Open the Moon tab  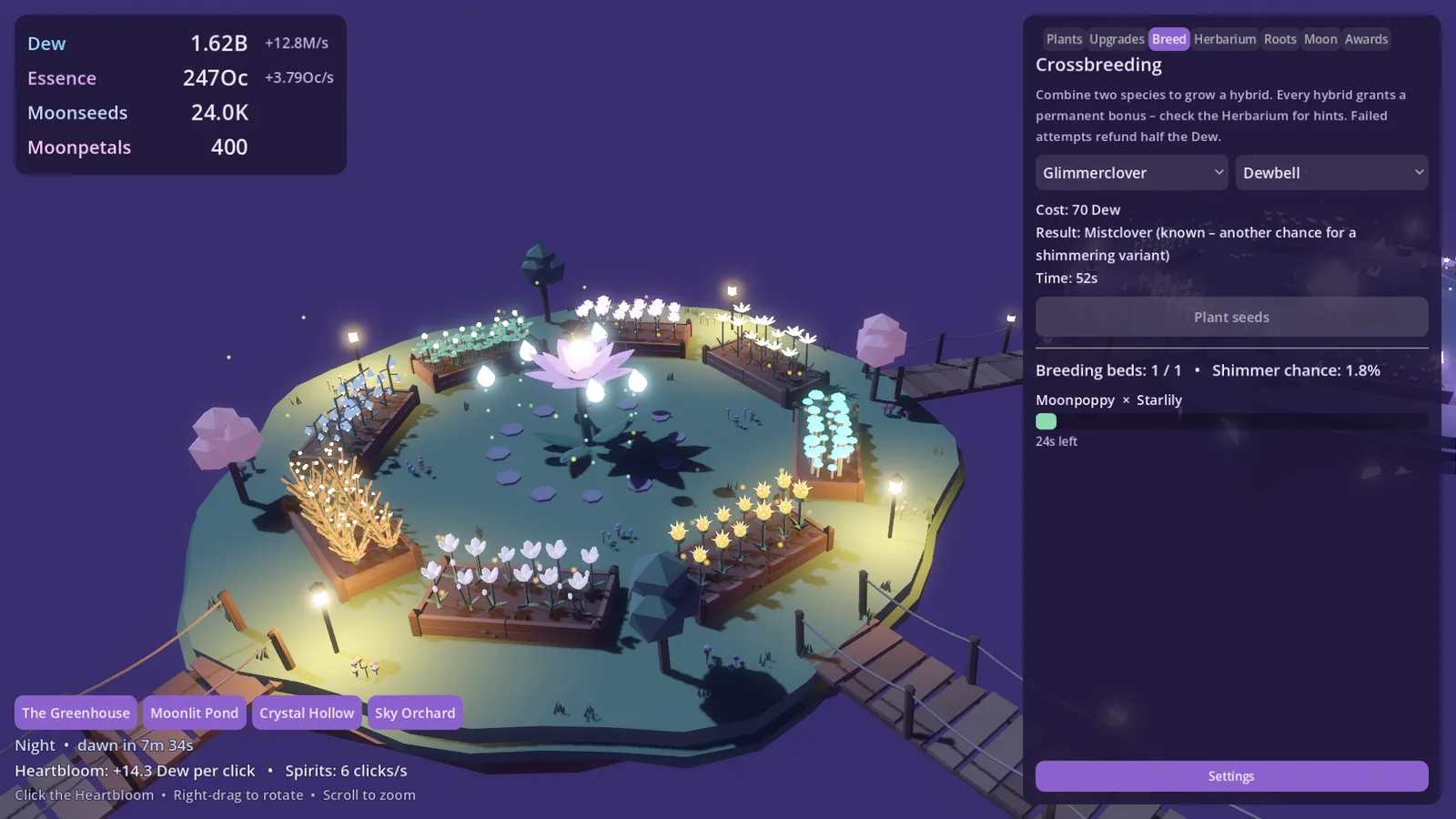coord(1320,39)
